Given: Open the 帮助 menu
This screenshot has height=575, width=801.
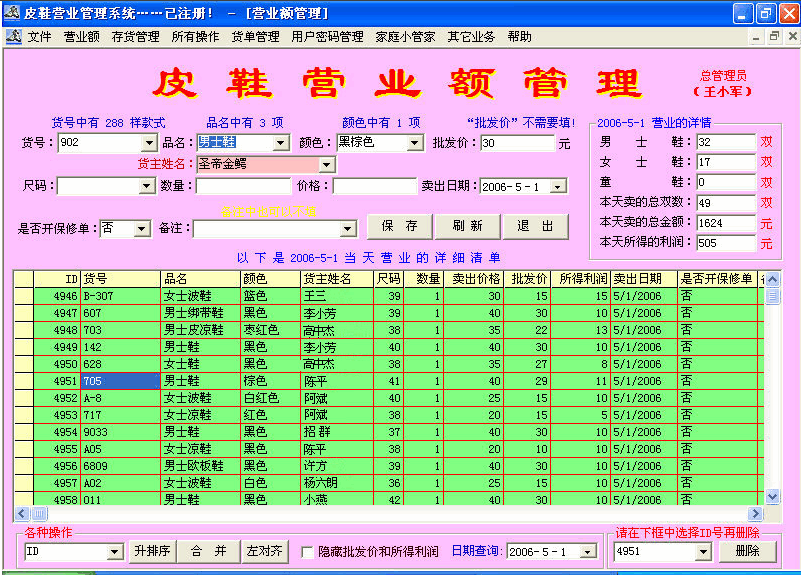Looking at the screenshot, I should click(x=519, y=36).
